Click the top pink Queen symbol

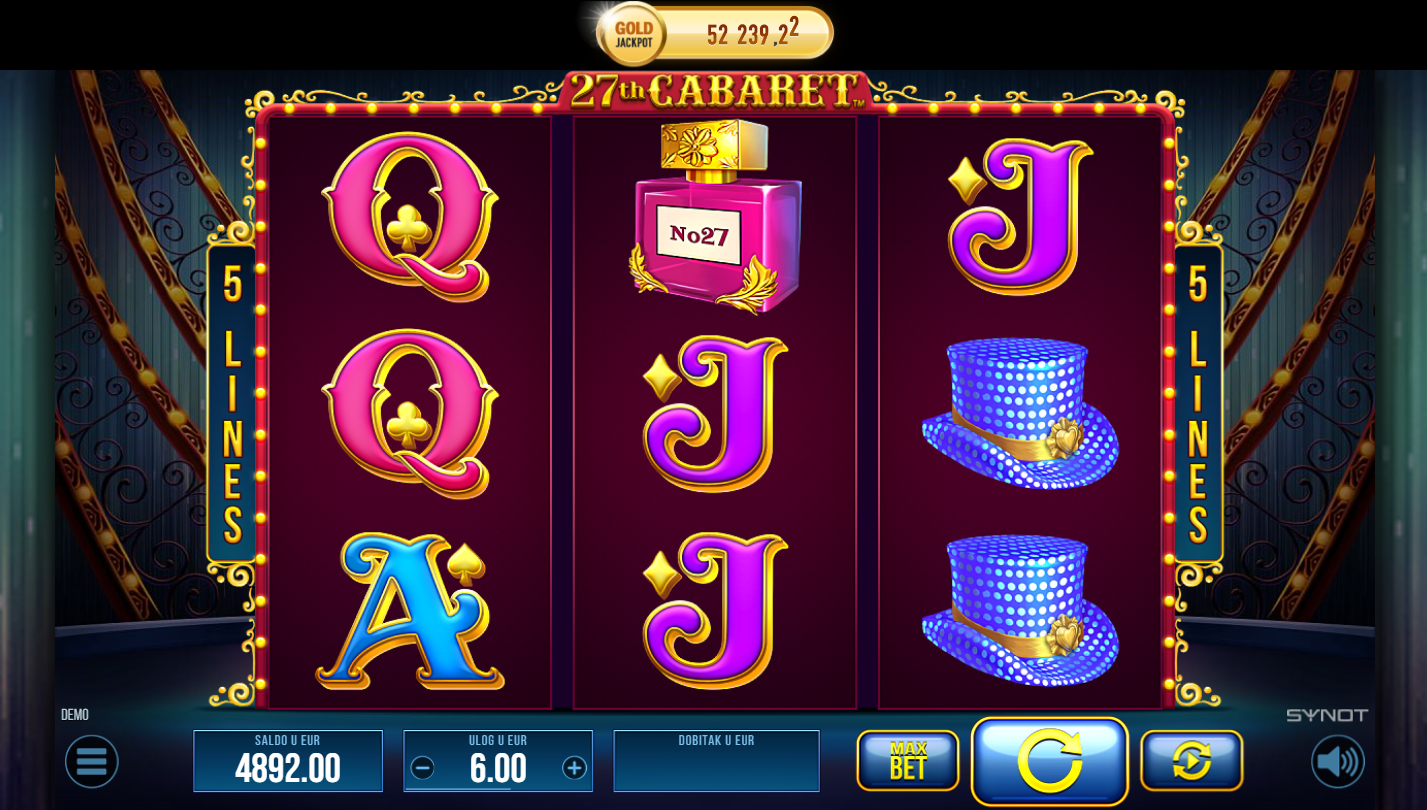tap(410, 216)
